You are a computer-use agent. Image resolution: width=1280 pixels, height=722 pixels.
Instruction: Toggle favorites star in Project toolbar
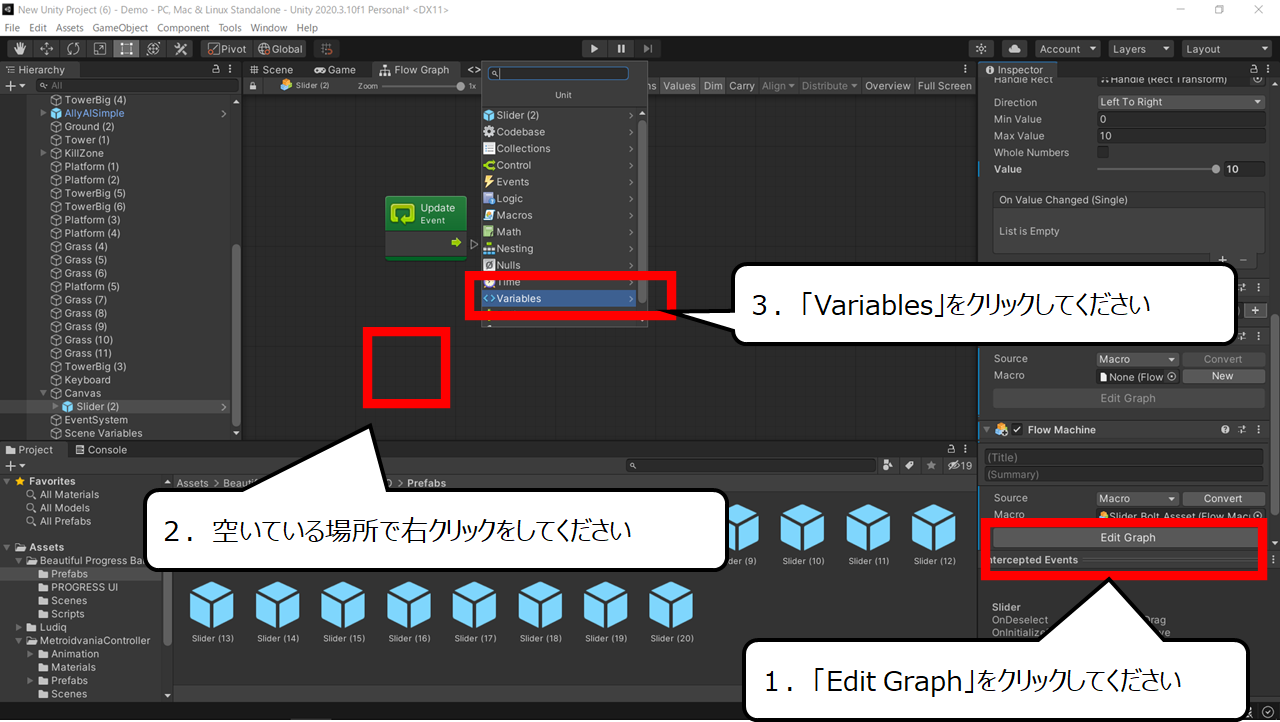click(931, 466)
